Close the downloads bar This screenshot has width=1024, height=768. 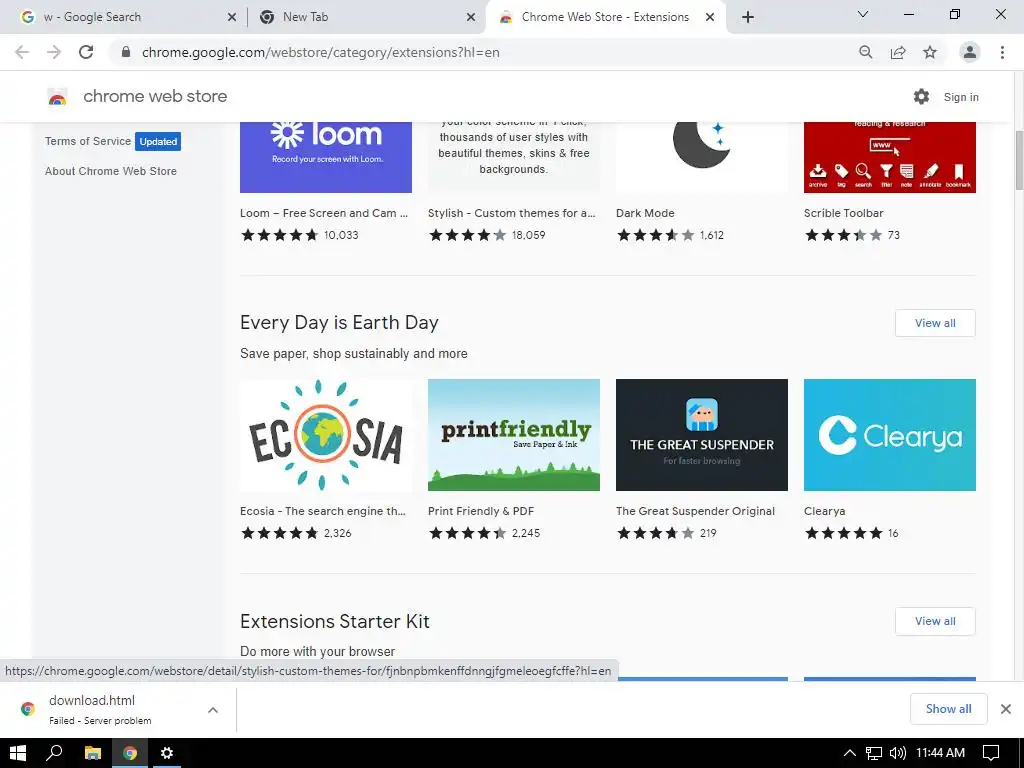coord(1006,709)
